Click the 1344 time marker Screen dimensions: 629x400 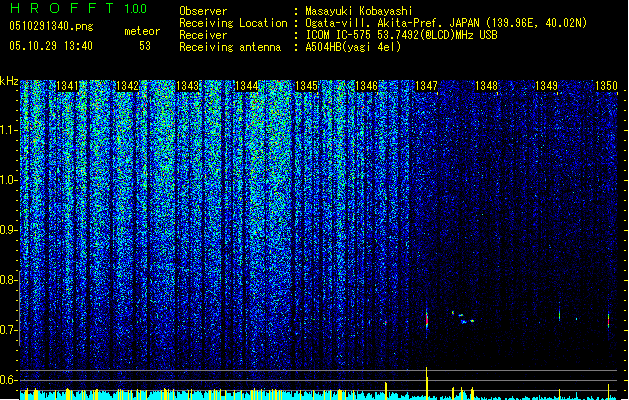247,86
